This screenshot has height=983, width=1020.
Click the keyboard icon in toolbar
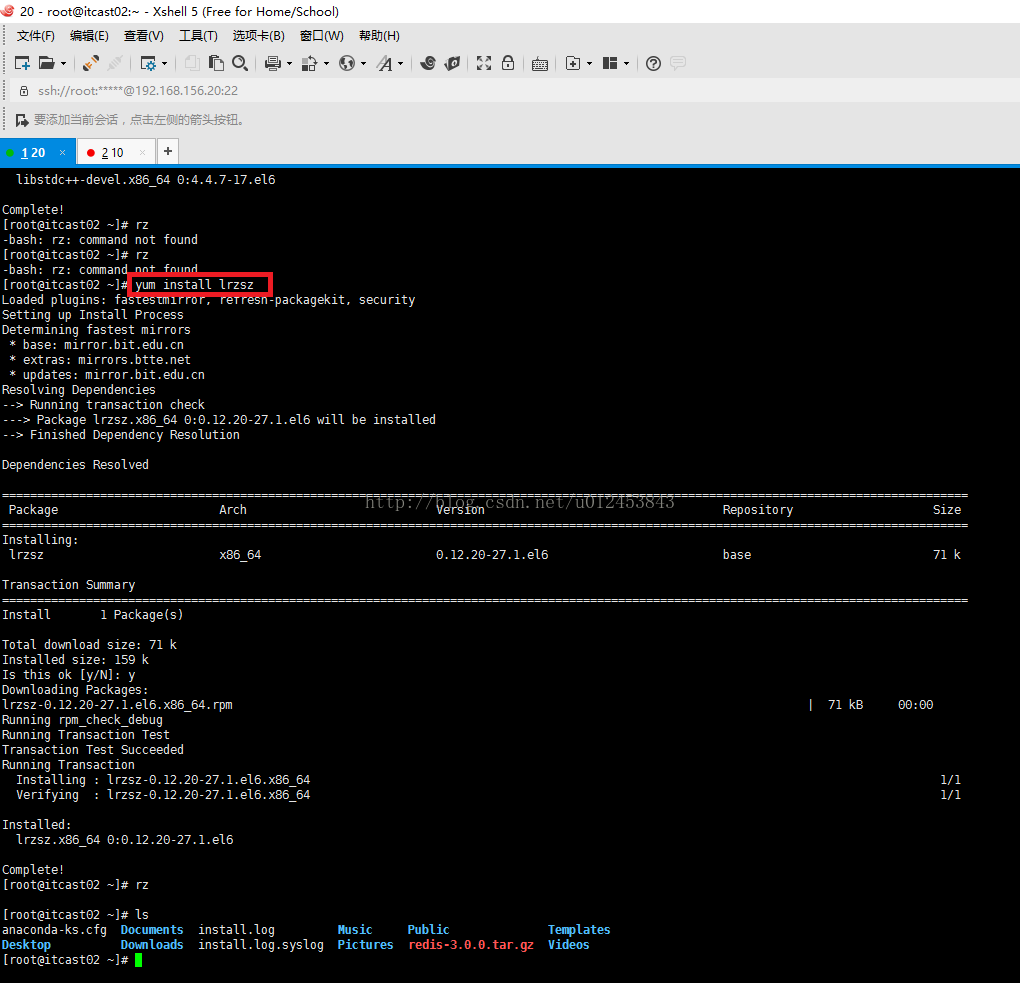pos(540,64)
